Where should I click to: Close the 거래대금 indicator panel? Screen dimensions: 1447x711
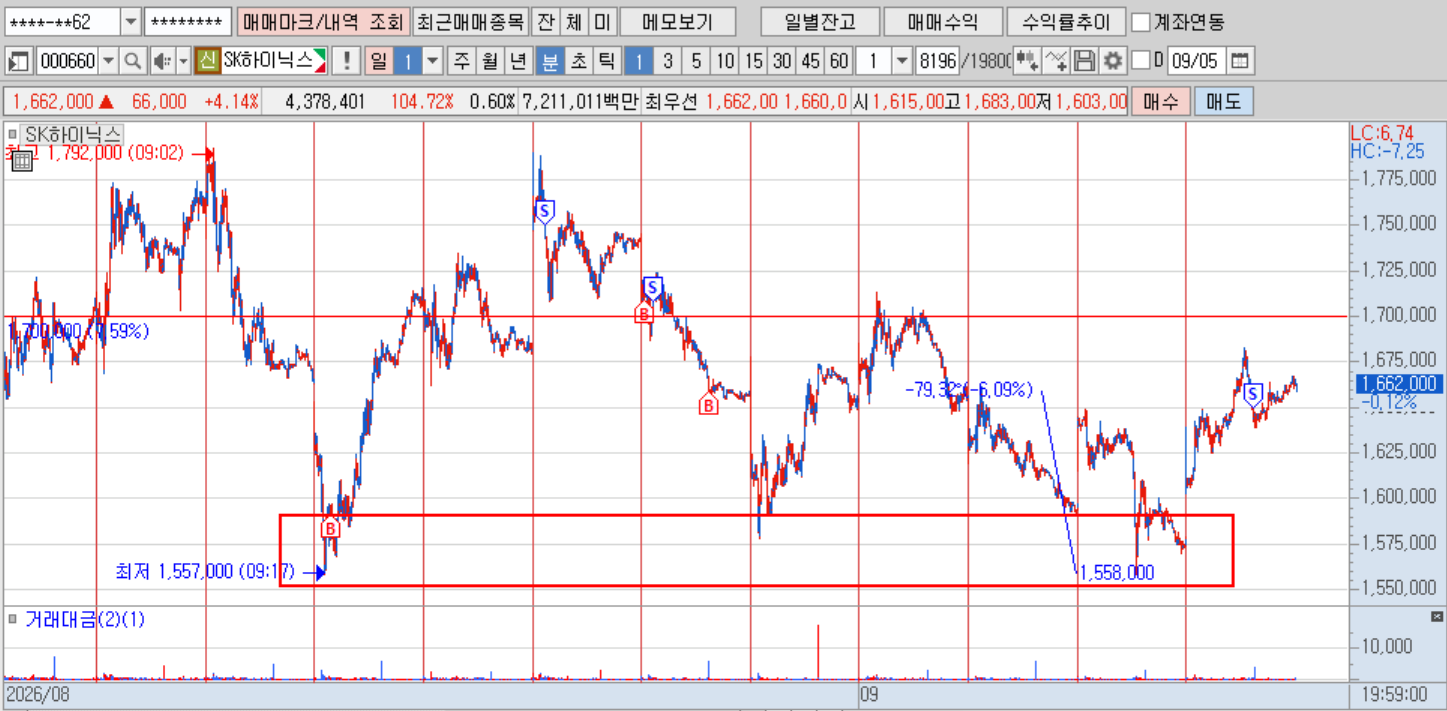(1438, 616)
